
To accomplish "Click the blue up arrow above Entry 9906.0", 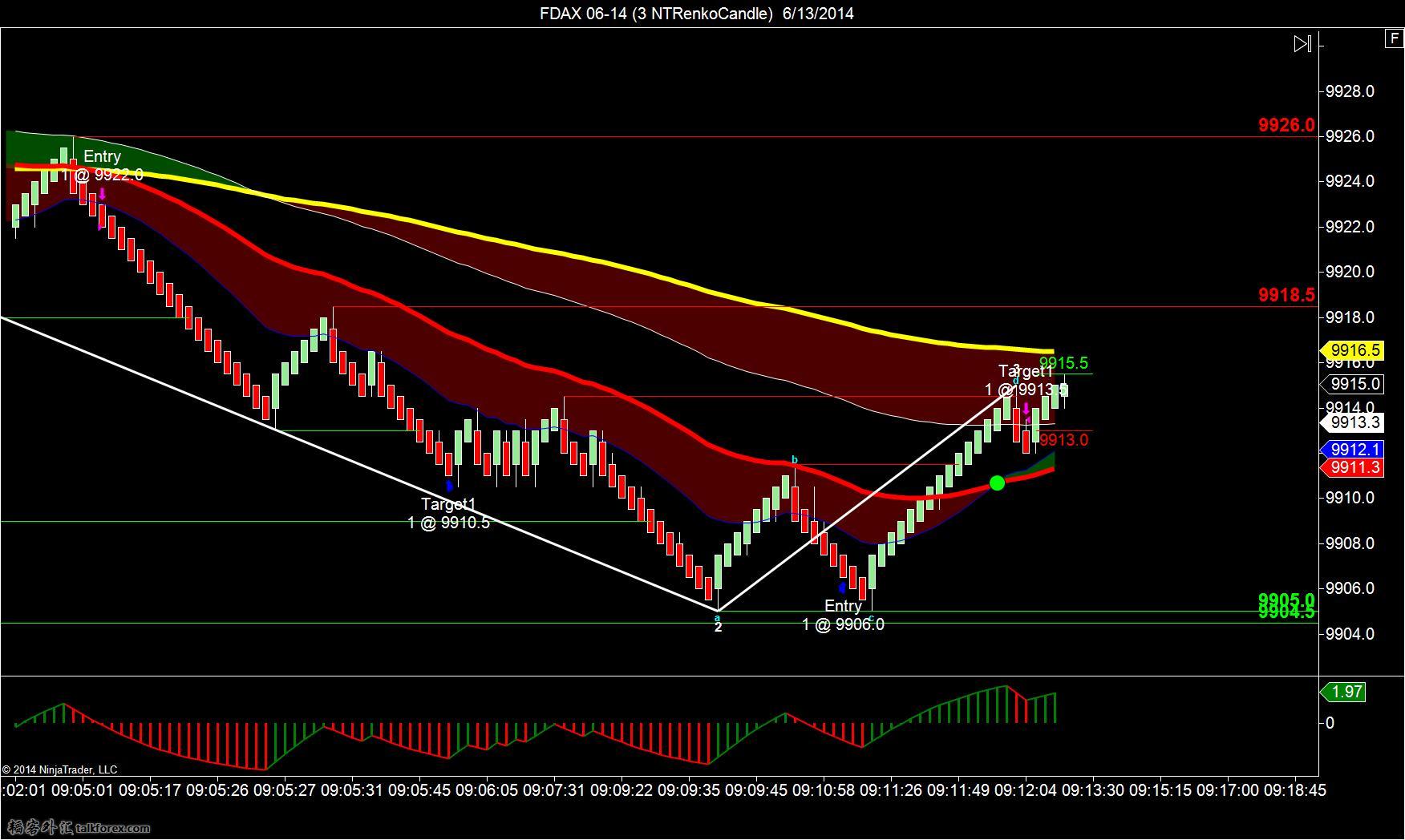I will point(843,588).
